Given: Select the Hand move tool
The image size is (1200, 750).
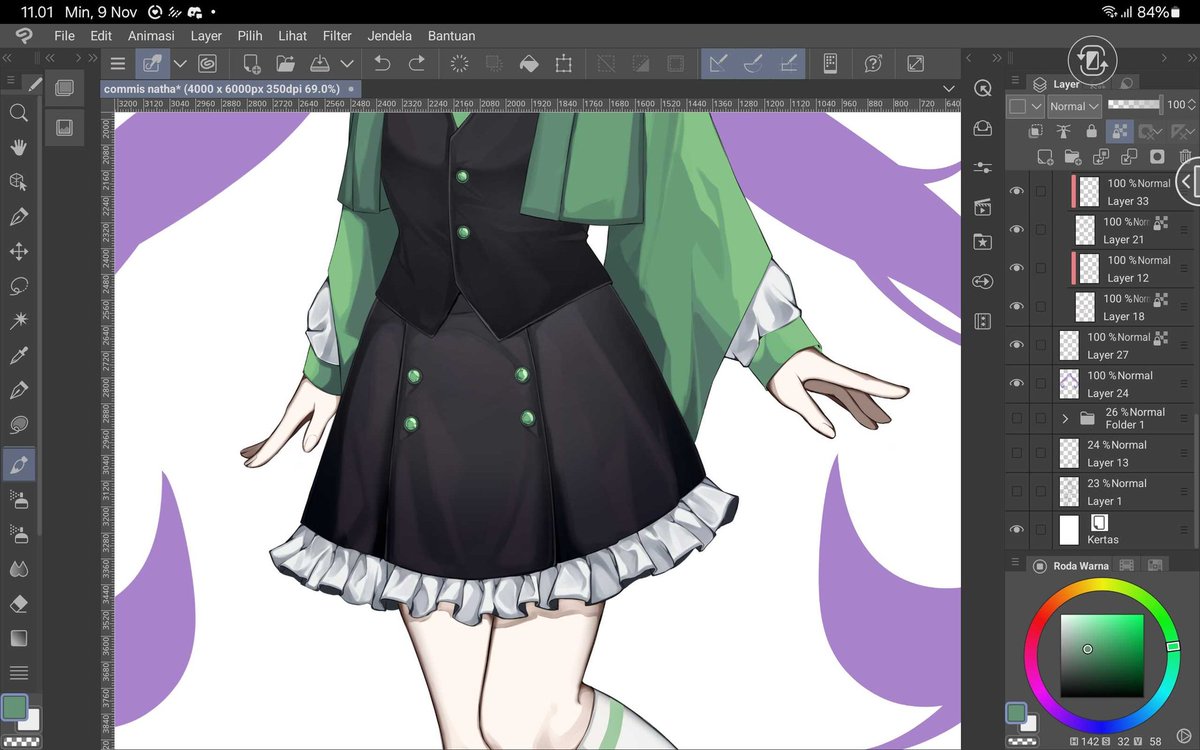Looking at the screenshot, I should click(x=18, y=148).
